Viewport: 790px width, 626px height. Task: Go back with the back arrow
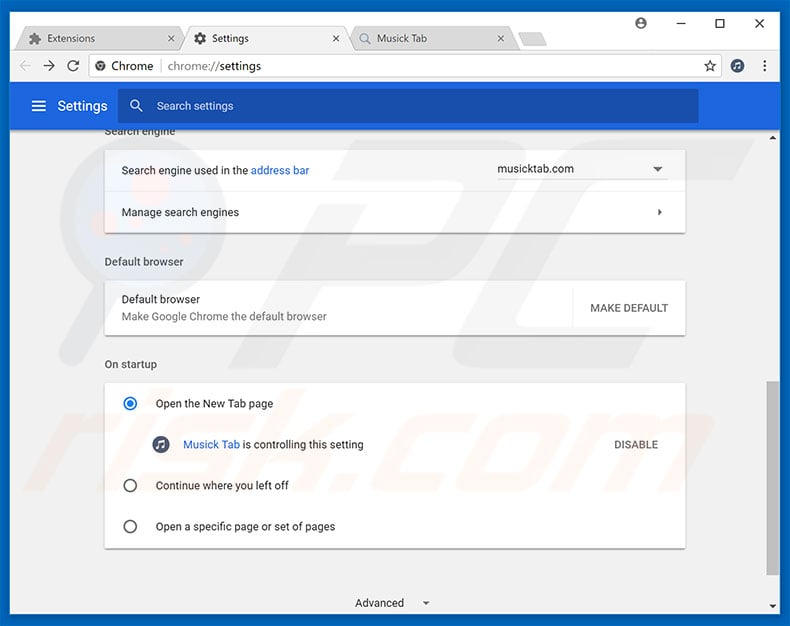coord(25,66)
